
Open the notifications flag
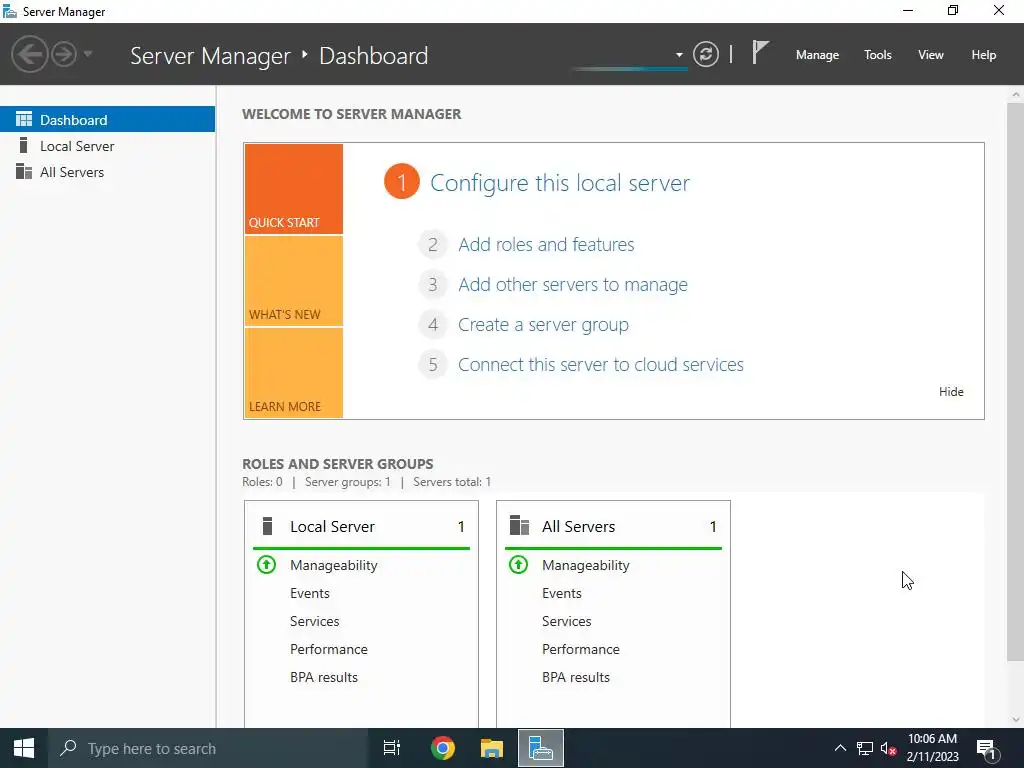pos(760,53)
